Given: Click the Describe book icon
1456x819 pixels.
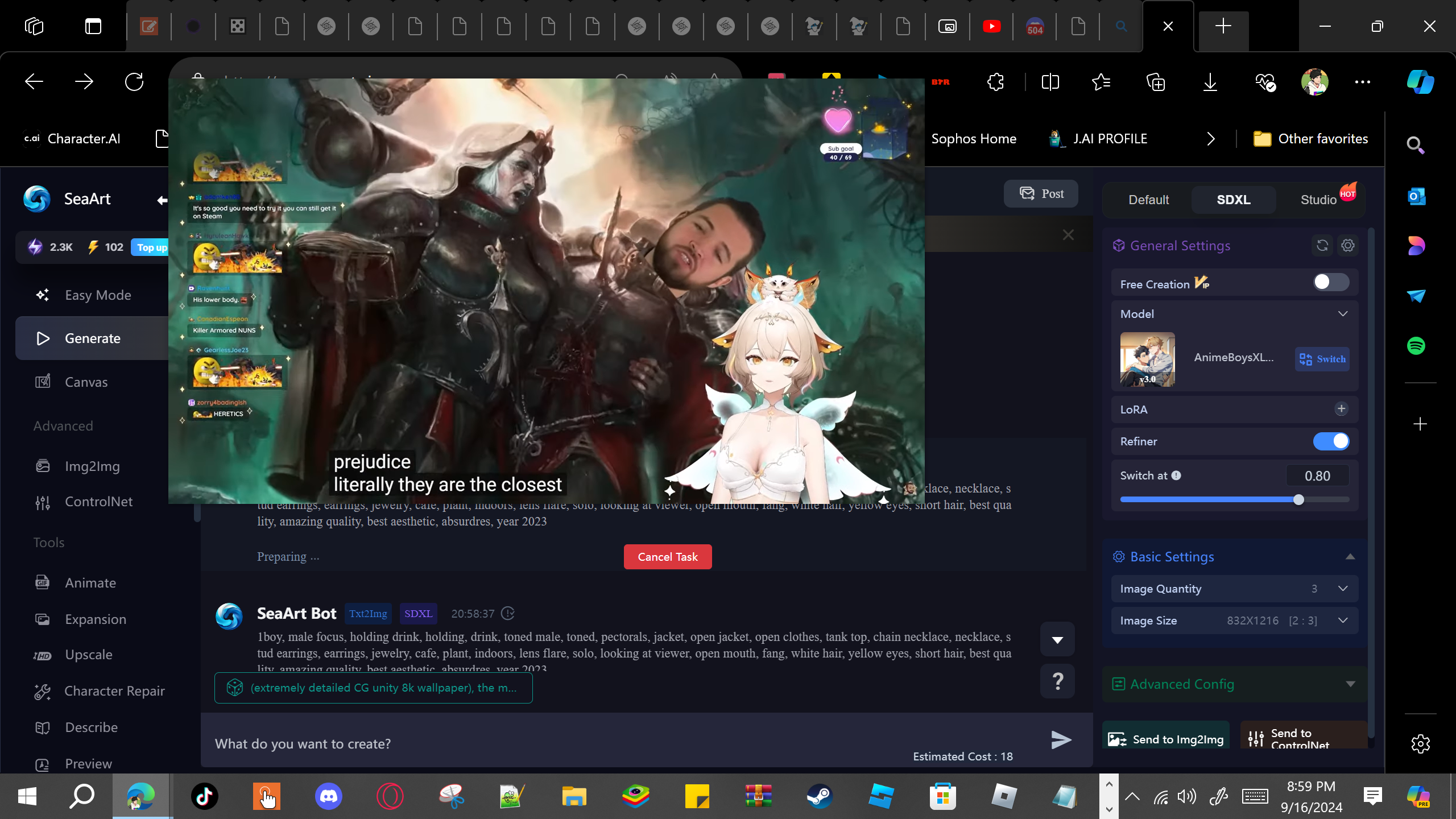Looking at the screenshot, I should pos(43,727).
